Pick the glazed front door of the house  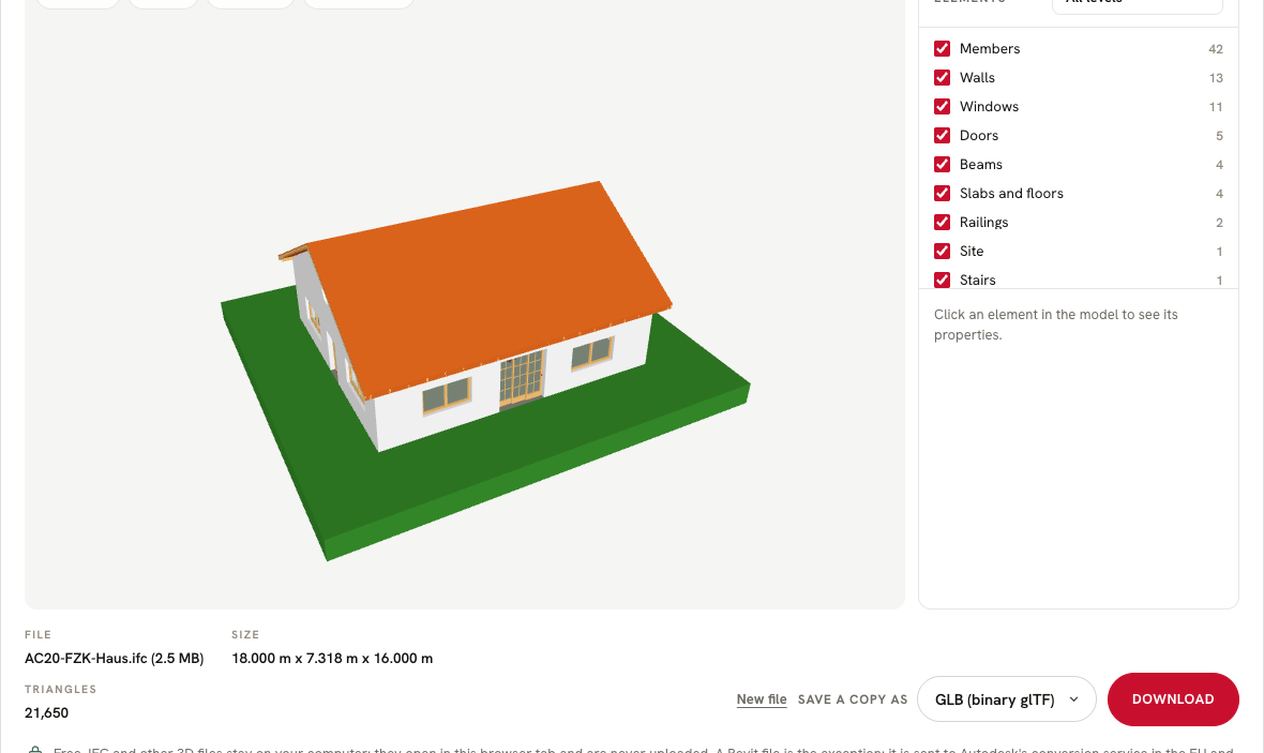[x=521, y=379]
